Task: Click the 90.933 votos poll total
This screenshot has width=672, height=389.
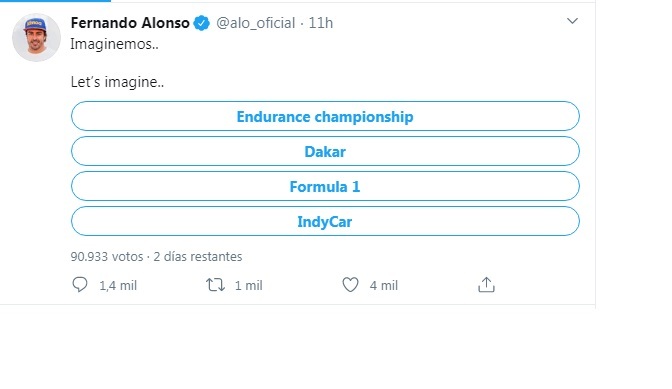Action: click(x=107, y=257)
